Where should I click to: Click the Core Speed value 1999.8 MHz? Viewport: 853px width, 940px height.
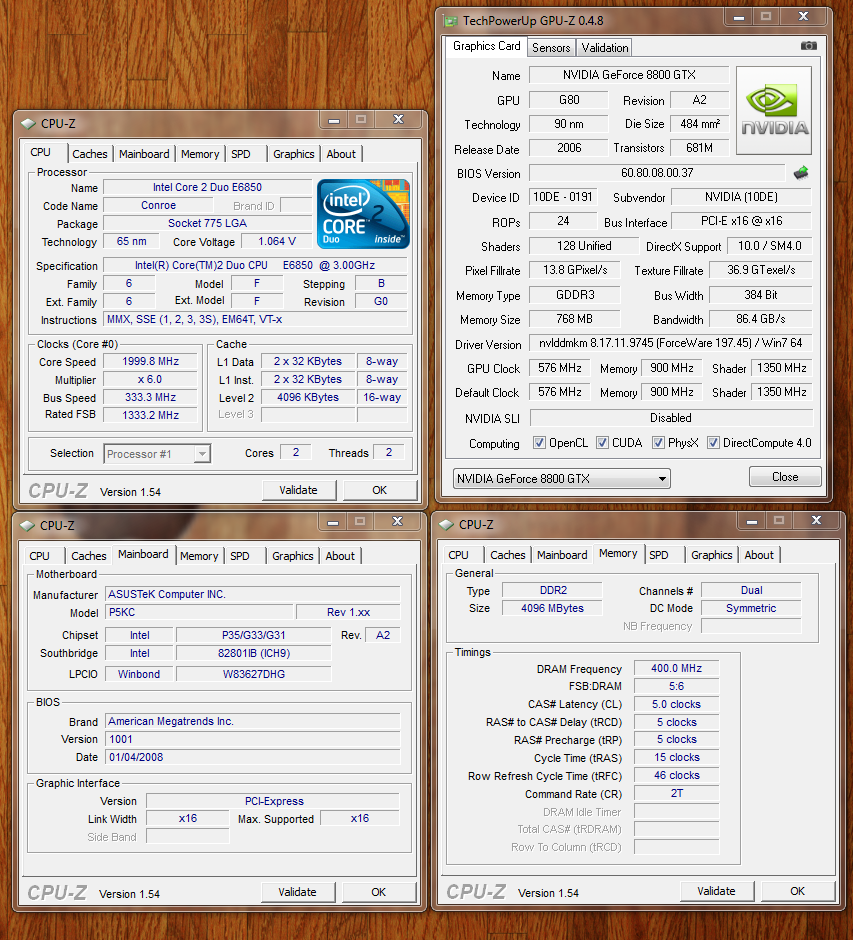[x=150, y=361]
